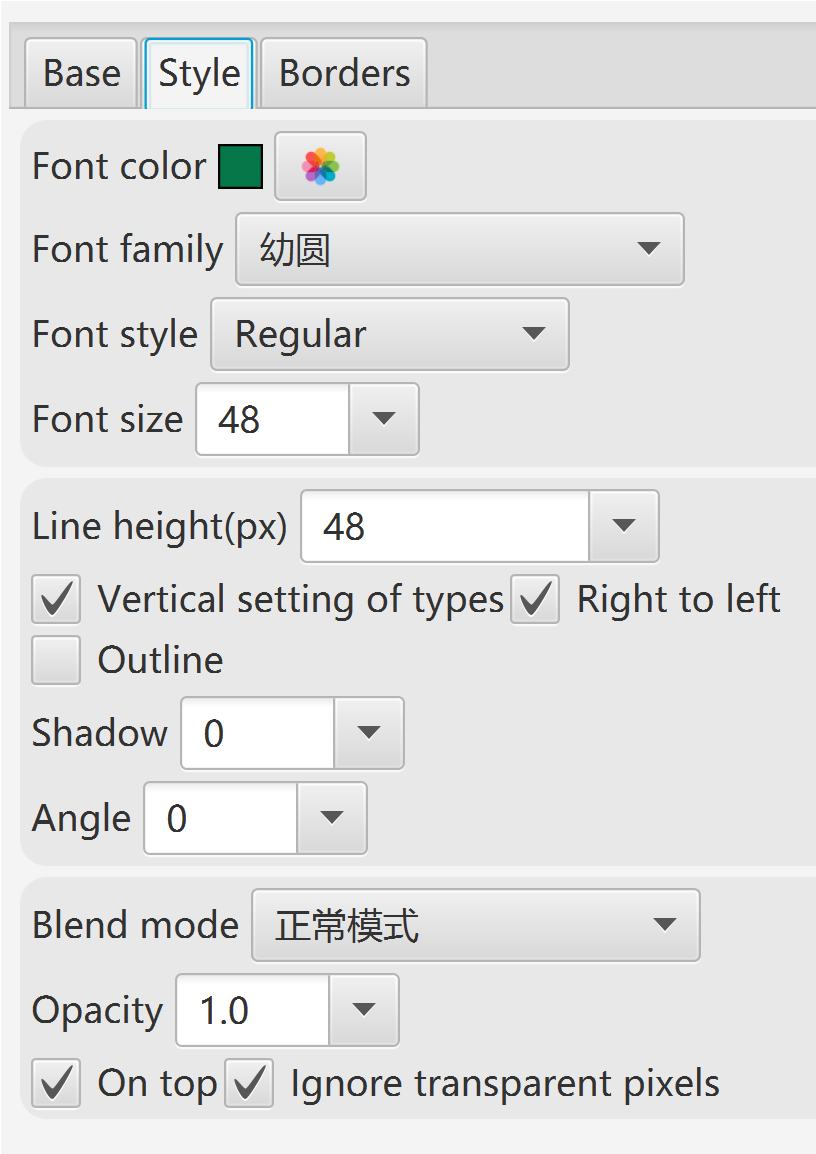Switch to the Base tab
The height and width of the screenshot is (1154, 816).
point(81,74)
